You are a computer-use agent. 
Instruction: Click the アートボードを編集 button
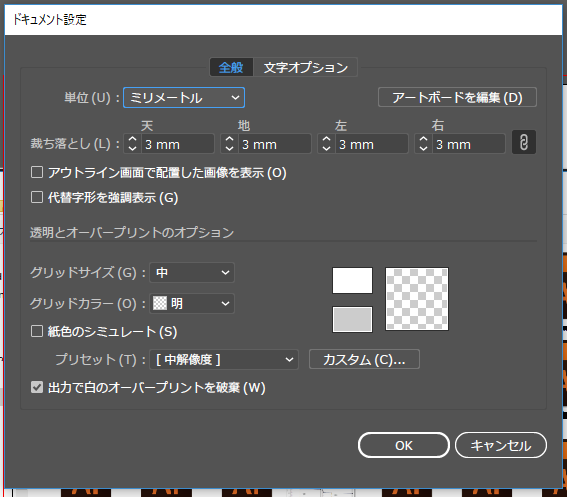point(457,97)
